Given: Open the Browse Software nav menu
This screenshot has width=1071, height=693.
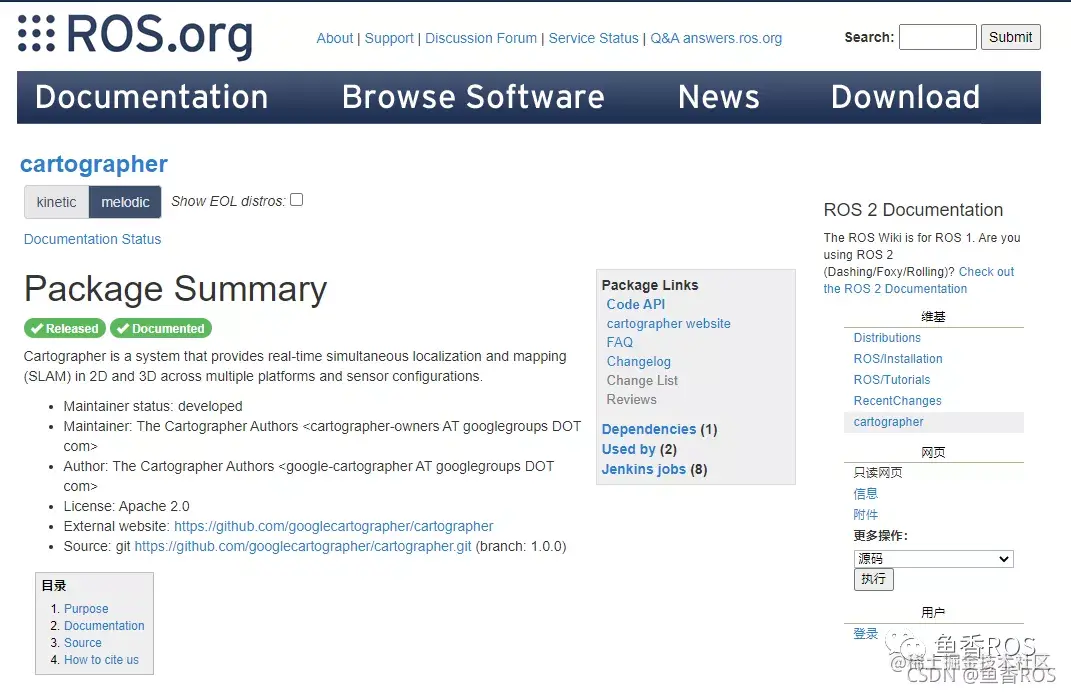Looking at the screenshot, I should 473,97.
